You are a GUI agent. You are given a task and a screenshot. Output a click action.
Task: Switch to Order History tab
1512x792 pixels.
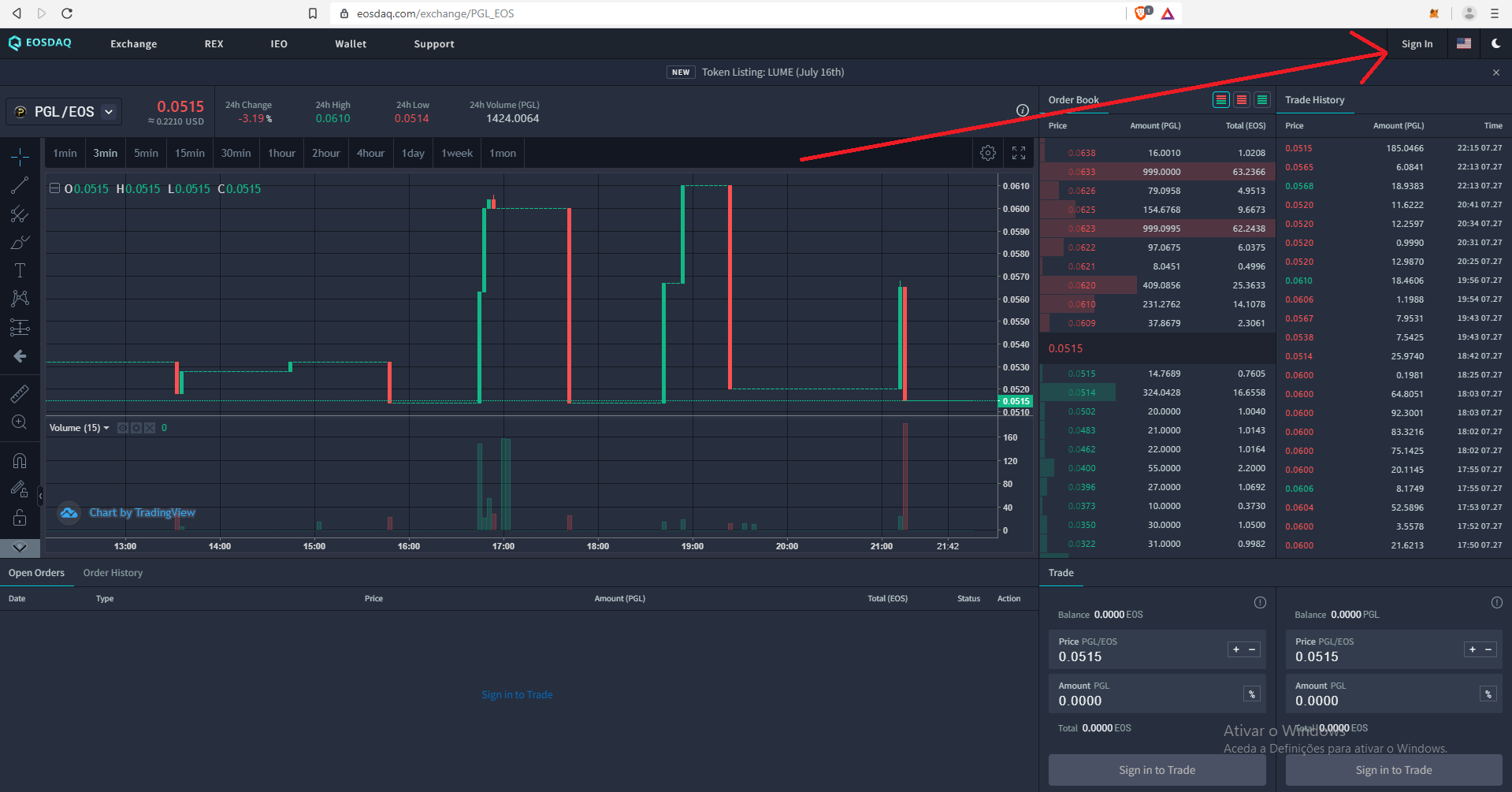113,573
